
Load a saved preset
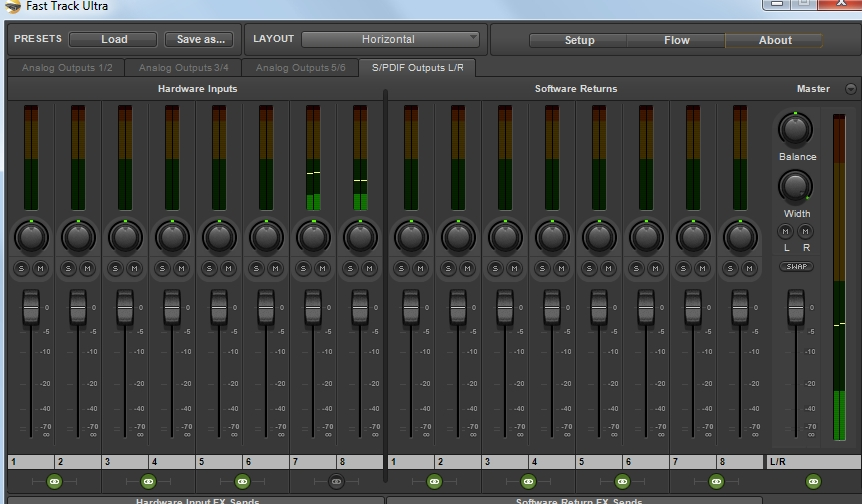pos(113,39)
